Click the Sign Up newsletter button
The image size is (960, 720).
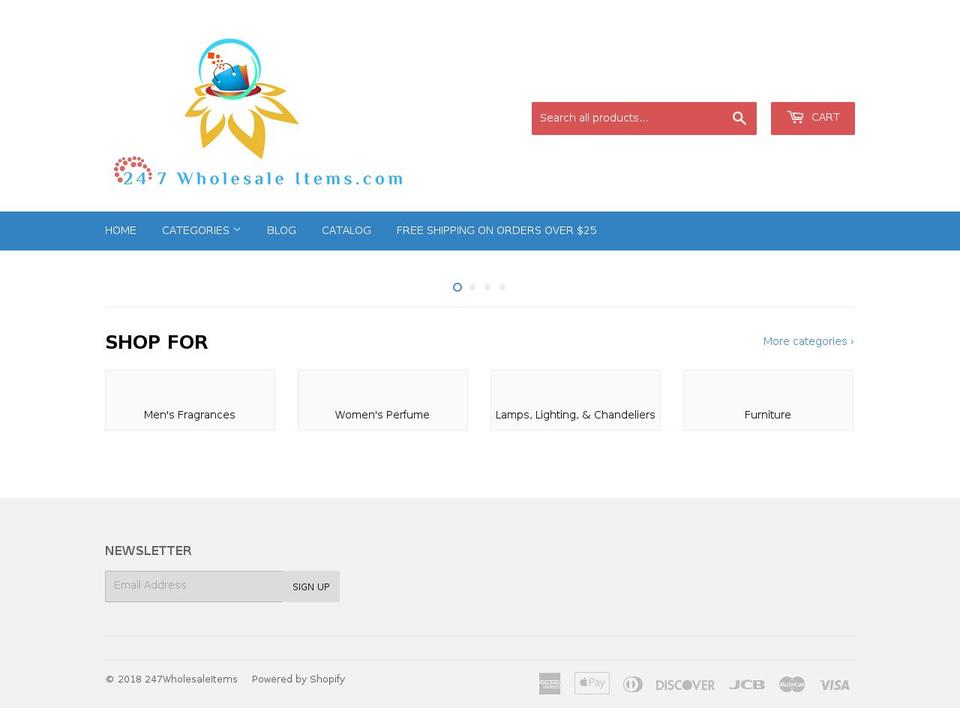tap(311, 587)
